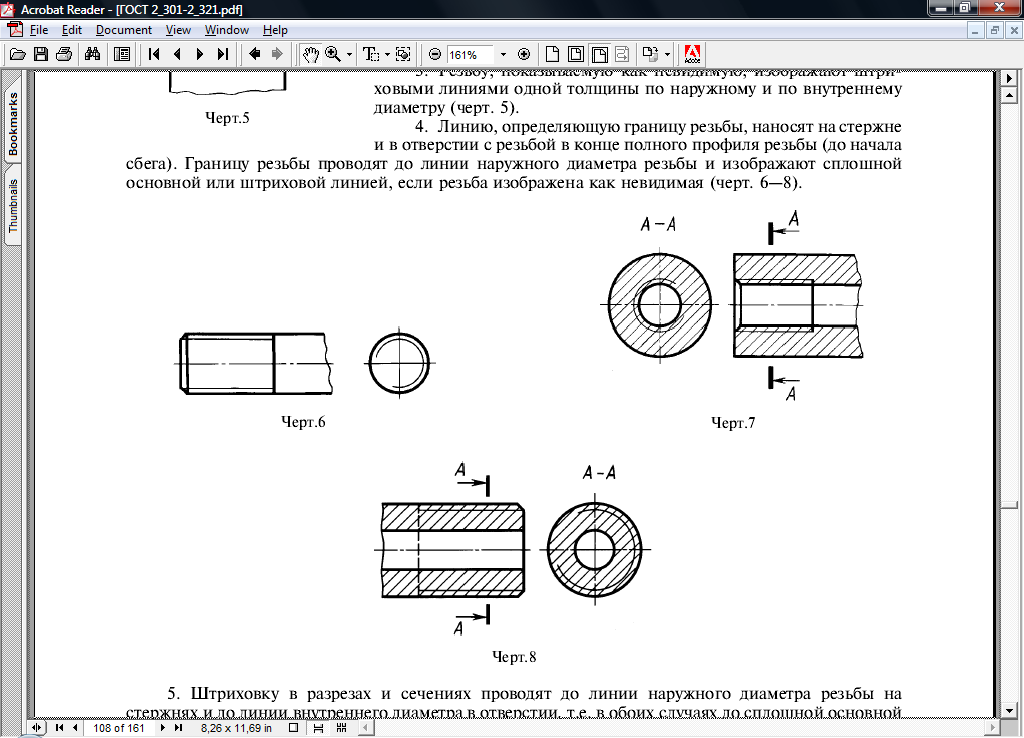Switch to Continuous Facing layout in status bar
Screen dimensions: 1024x738
pos(341,728)
